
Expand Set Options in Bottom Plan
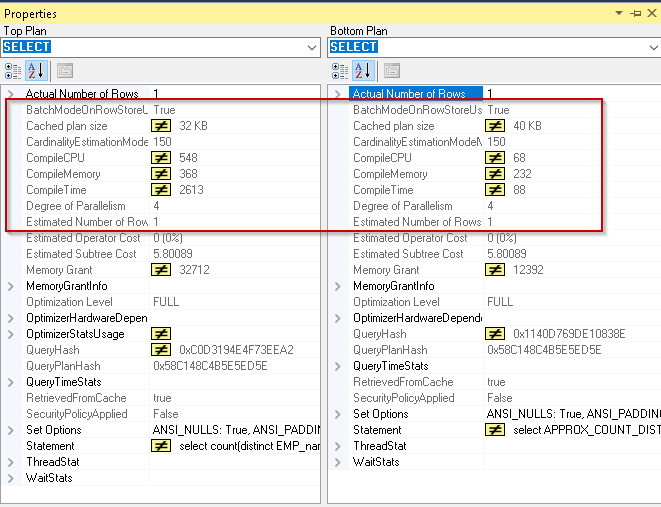coord(338,414)
